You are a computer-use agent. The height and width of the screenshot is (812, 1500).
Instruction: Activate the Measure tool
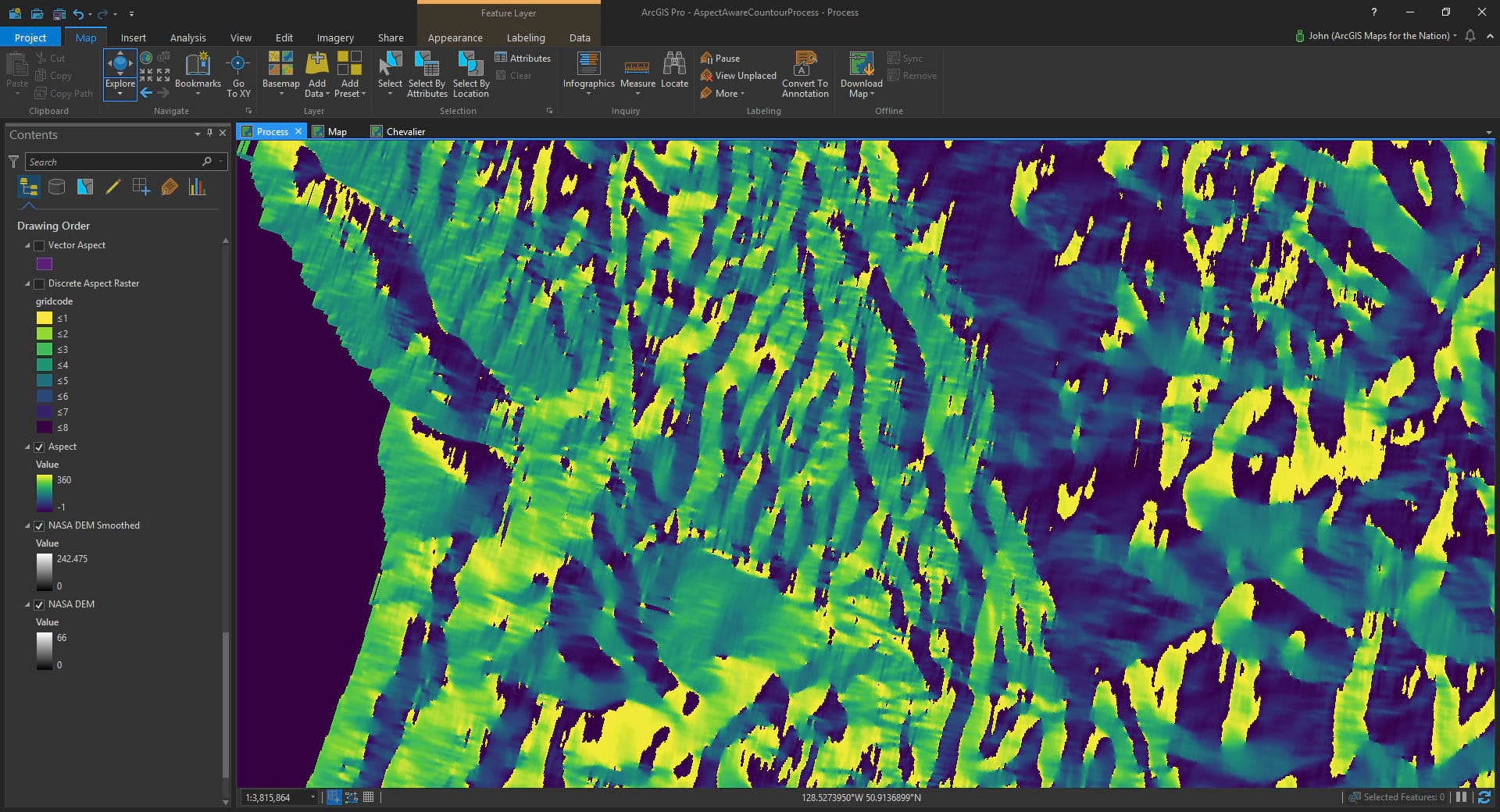[637, 66]
